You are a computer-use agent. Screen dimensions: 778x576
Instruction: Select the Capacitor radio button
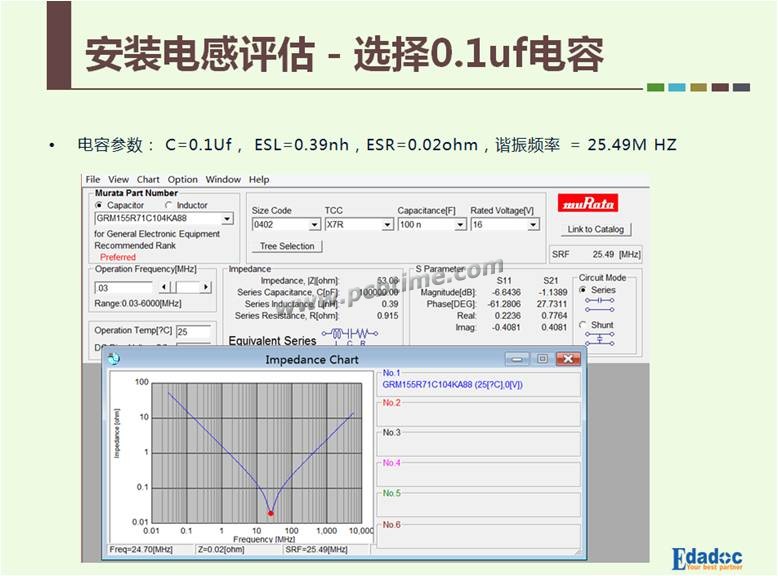pos(99,205)
